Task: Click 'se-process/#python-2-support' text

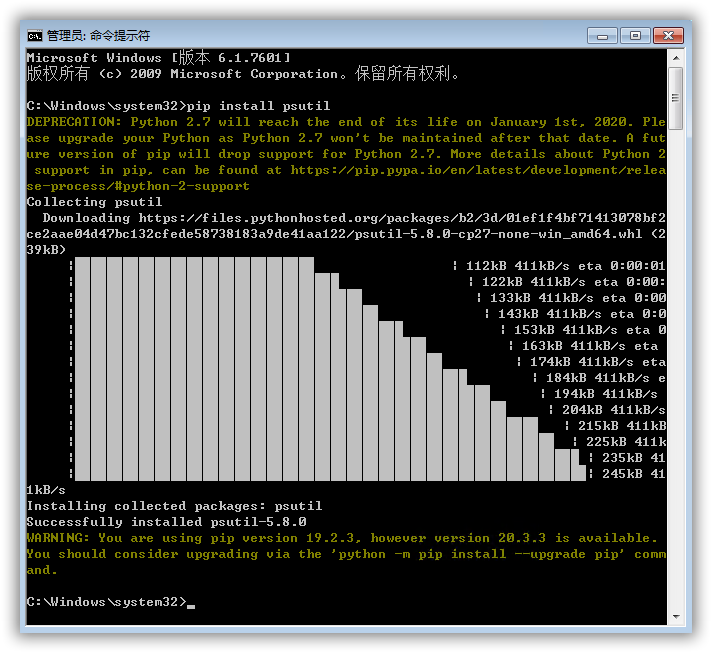Action: pyautogui.click(x=138, y=186)
